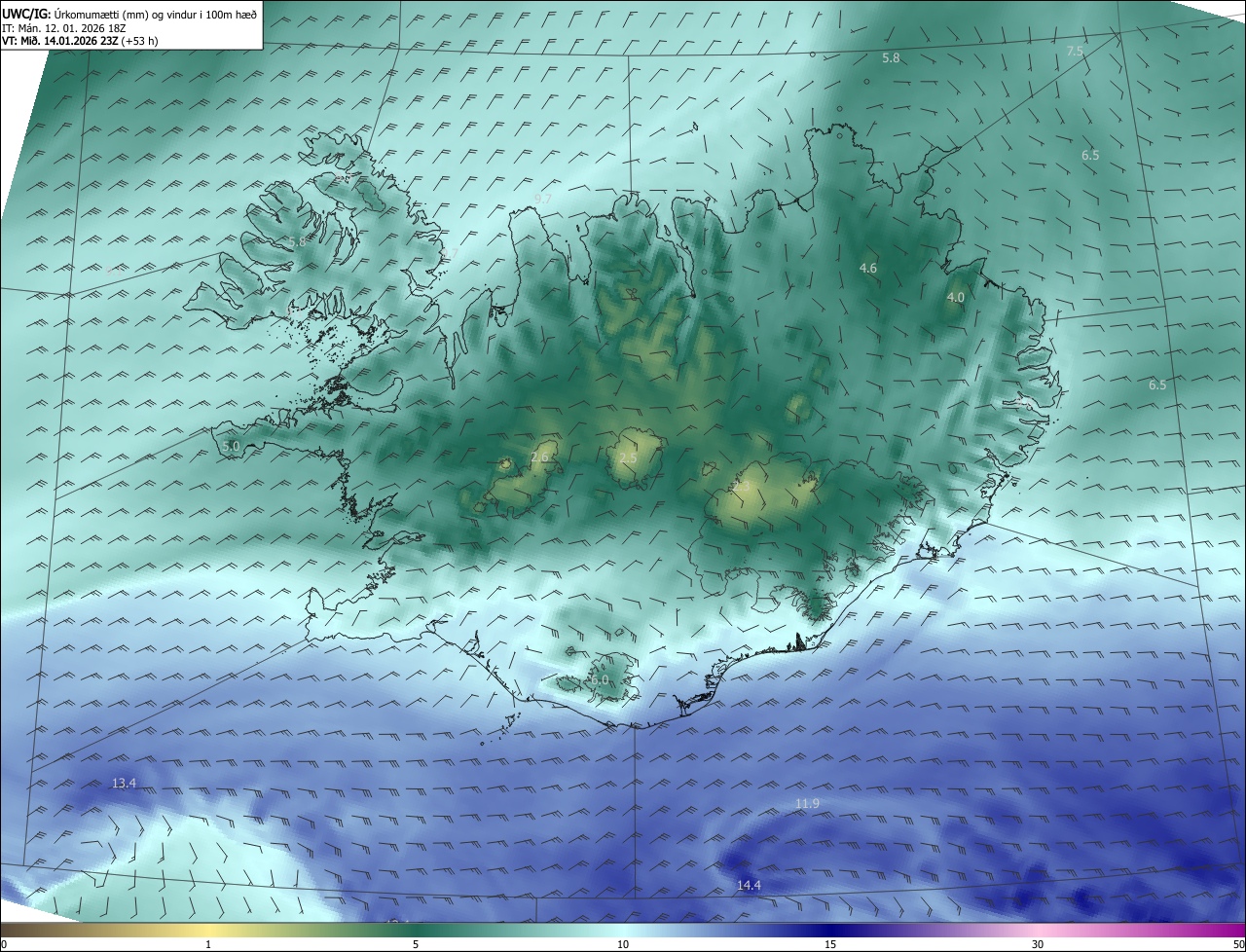Click the 30 tick label on the colorbar

pyautogui.click(x=1038, y=944)
